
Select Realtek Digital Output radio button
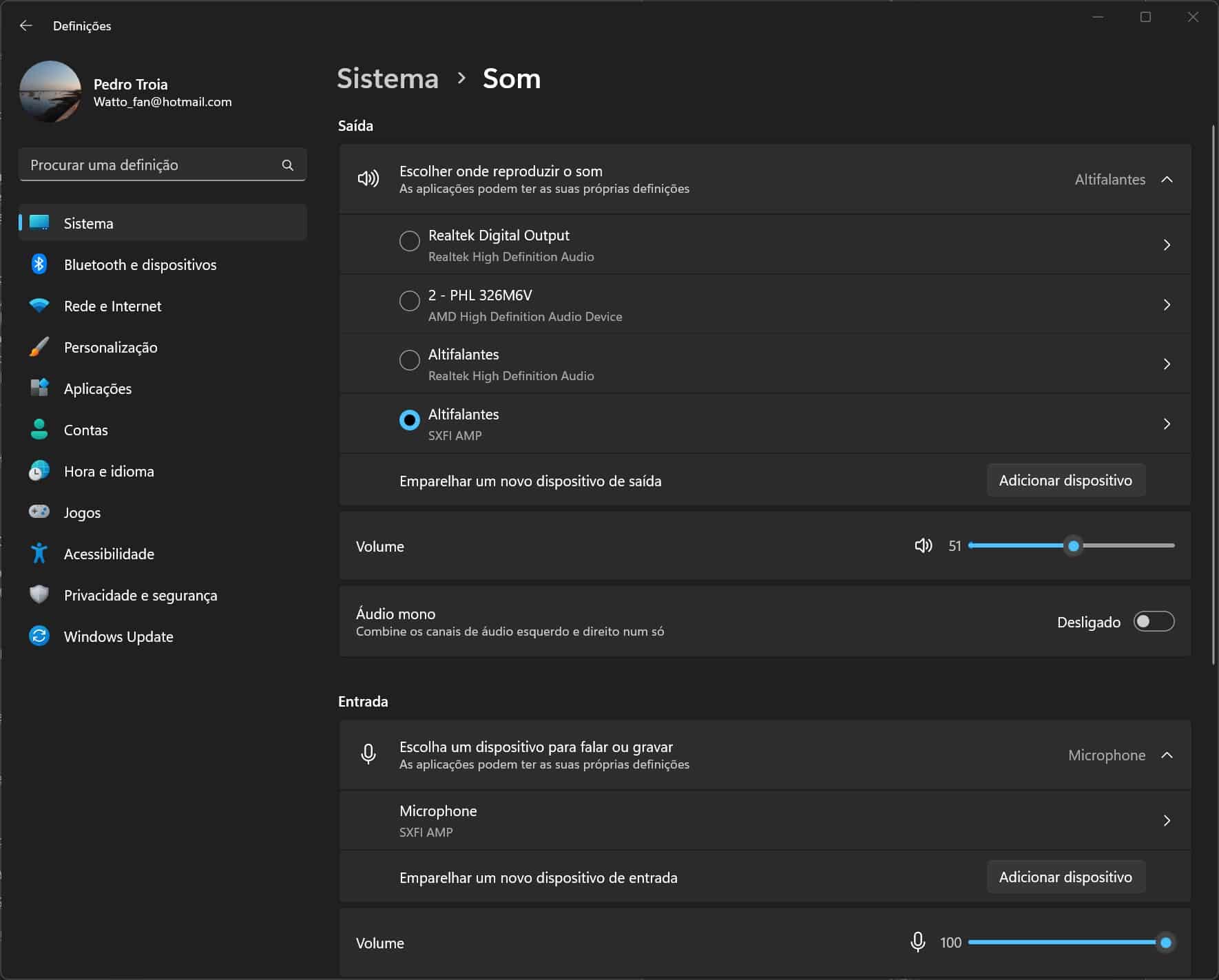tap(410, 241)
